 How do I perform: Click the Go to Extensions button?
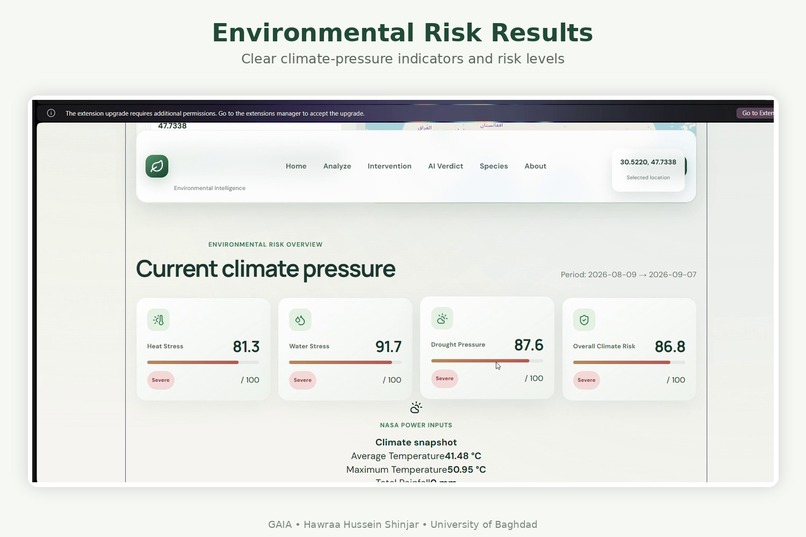pos(756,113)
